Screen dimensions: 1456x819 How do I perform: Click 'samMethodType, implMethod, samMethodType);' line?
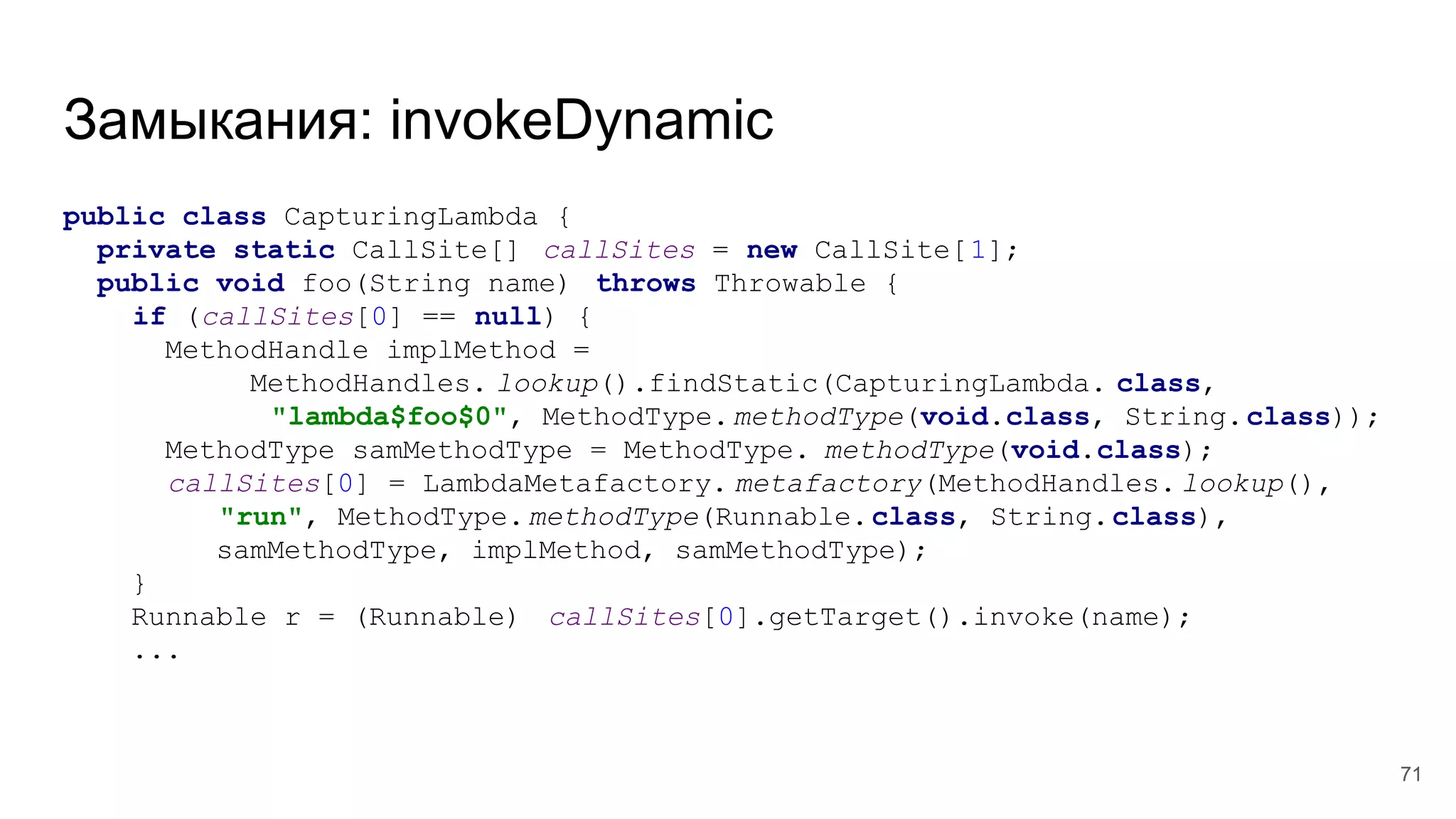point(572,551)
